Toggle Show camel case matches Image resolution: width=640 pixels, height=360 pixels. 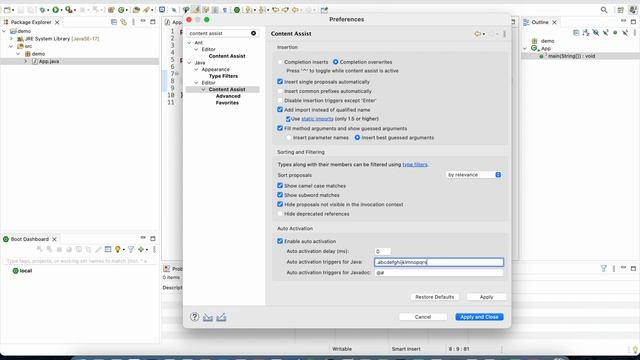(280, 186)
